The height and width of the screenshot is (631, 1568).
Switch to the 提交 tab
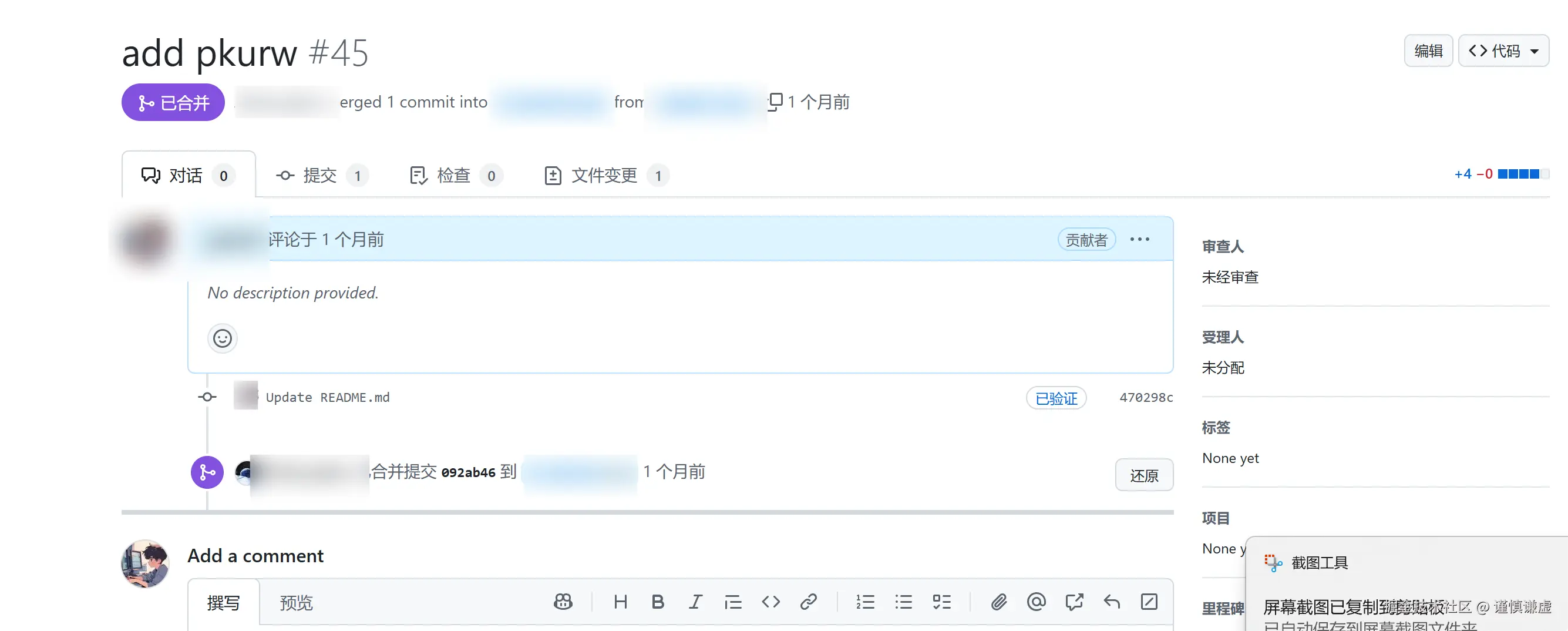321,176
